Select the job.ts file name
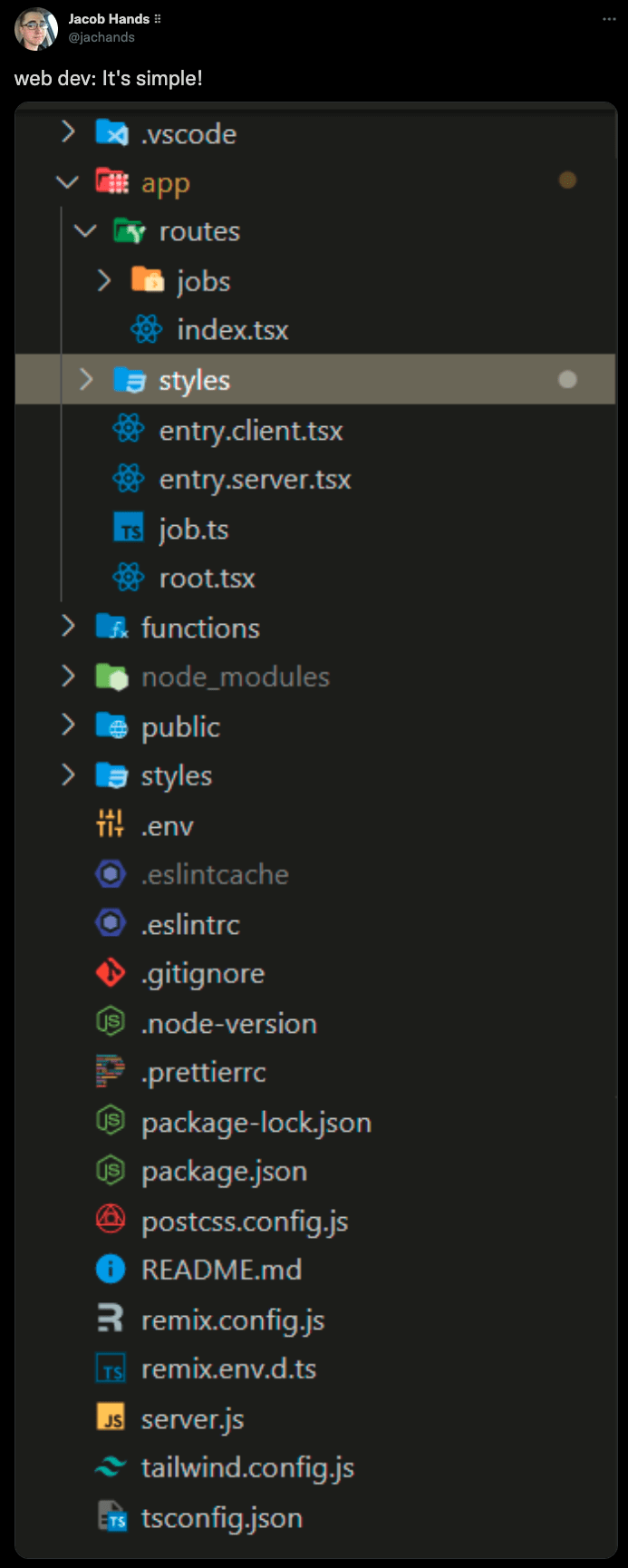Image resolution: width=628 pixels, height=1568 pixels. pyautogui.click(x=194, y=529)
